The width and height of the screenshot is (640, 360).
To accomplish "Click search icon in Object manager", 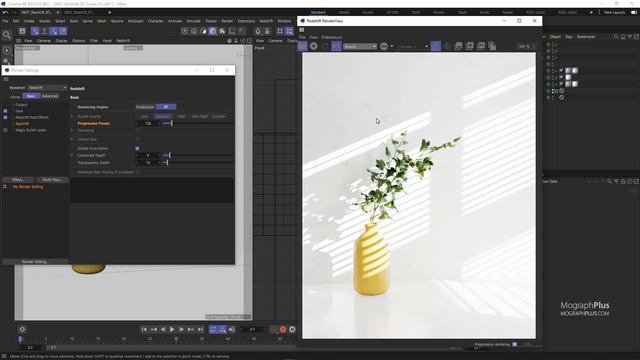I will pyautogui.click(x=616, y=37).
